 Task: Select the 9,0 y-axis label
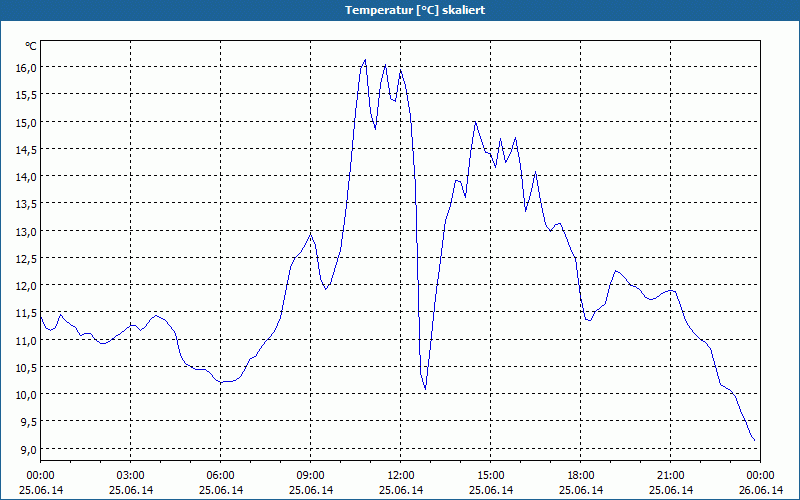tap(28, 449)
